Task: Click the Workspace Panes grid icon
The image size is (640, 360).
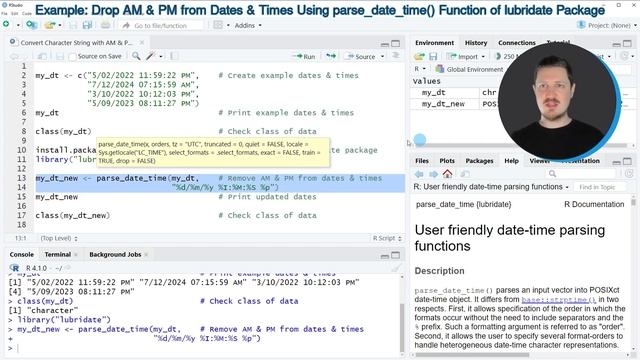Action: 218,25
